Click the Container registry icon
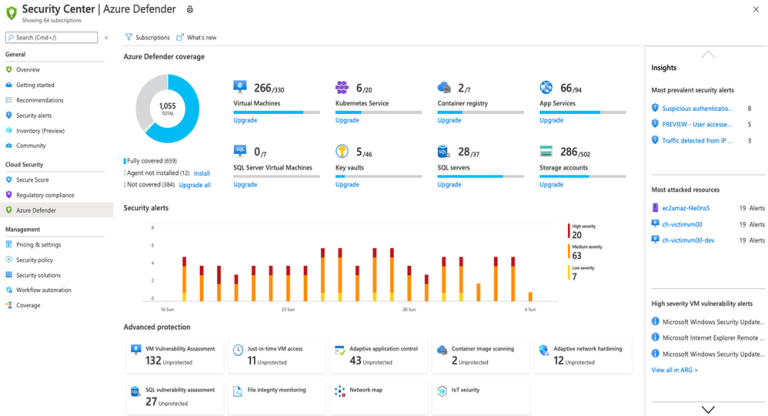The height and width of the screenshot is (416, 768). (x=444, y=89)
